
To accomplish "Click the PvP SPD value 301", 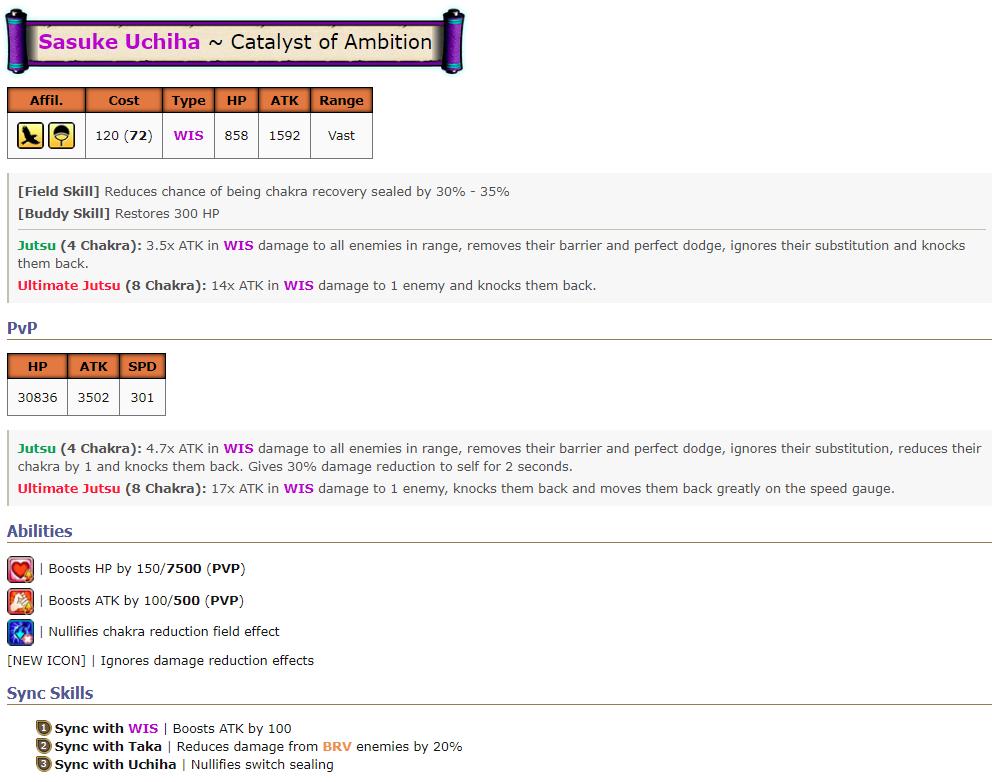I will (x=142, y=397).
